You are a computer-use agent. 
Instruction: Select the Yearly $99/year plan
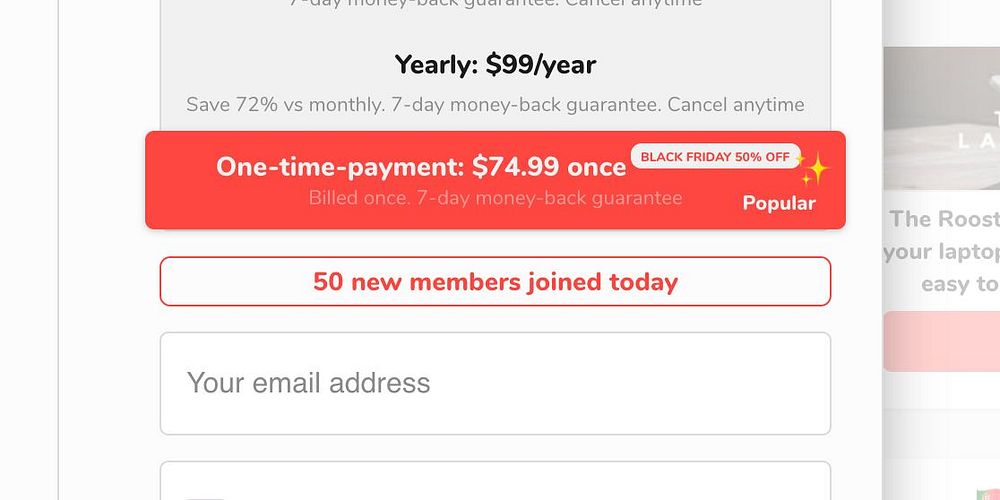[495, 66]
